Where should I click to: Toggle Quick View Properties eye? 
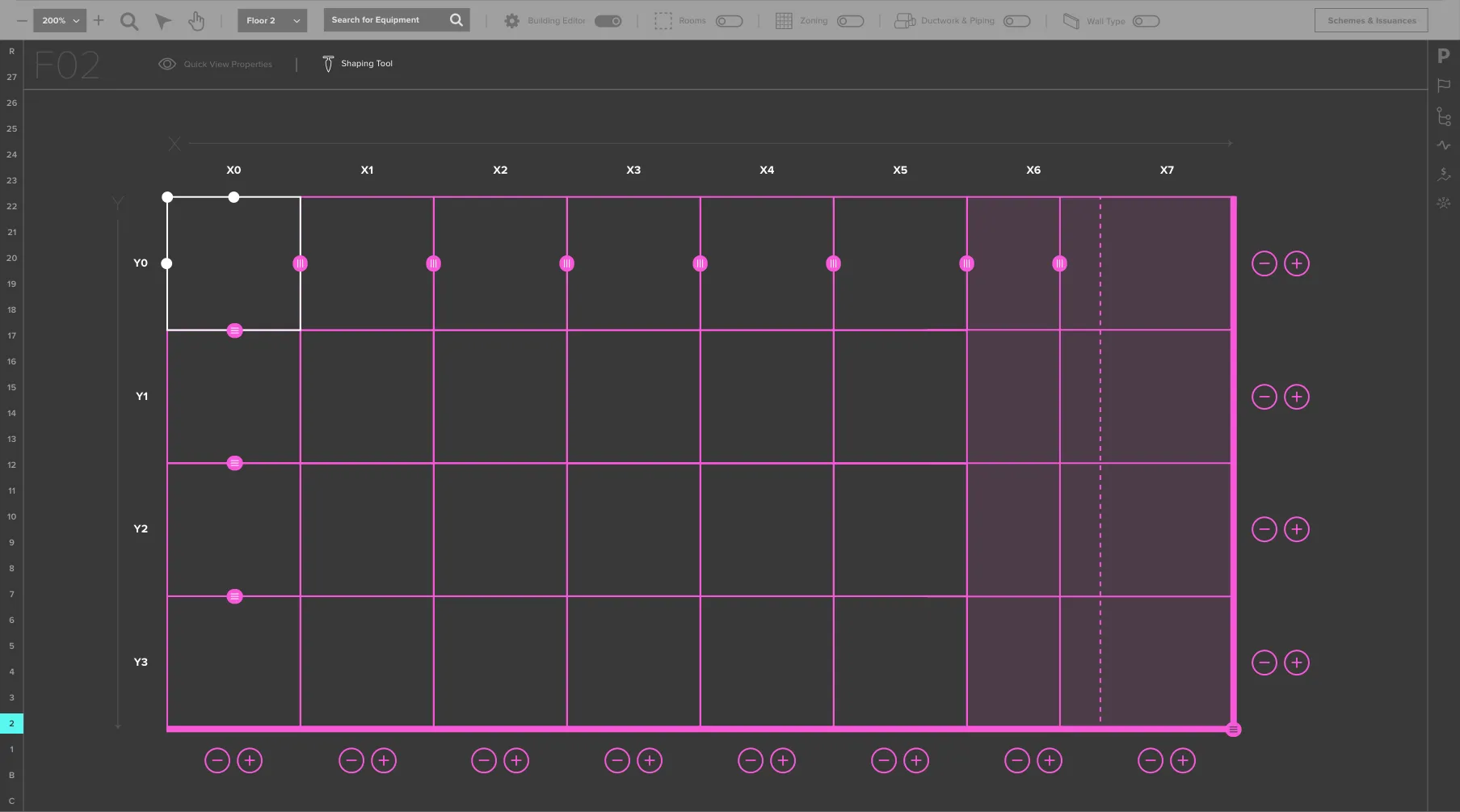click(167, 64)
